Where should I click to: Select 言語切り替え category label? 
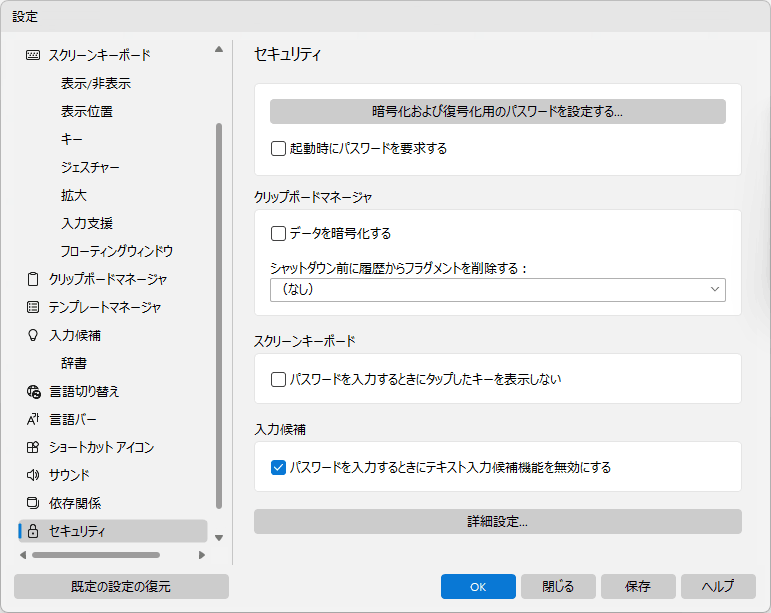[84, 391]
